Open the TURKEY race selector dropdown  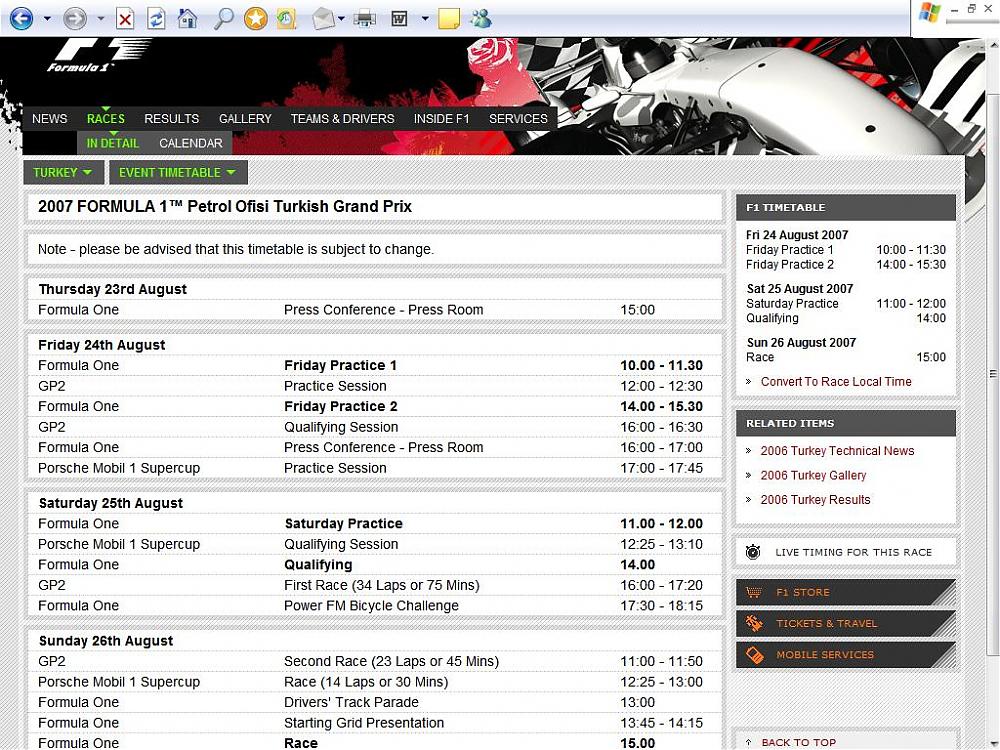pos(62,172)
